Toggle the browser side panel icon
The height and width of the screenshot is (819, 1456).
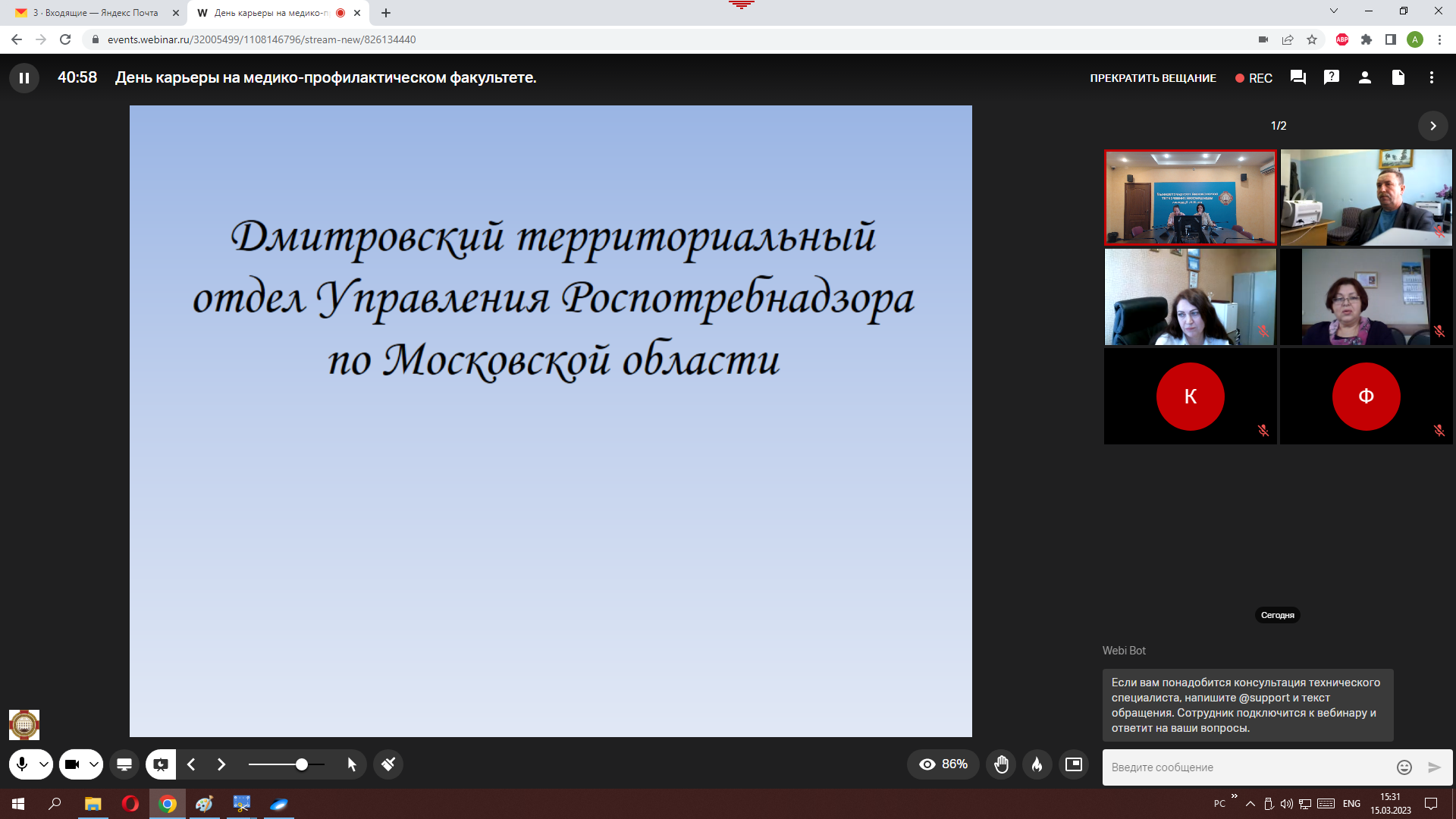click(1391, 39)
